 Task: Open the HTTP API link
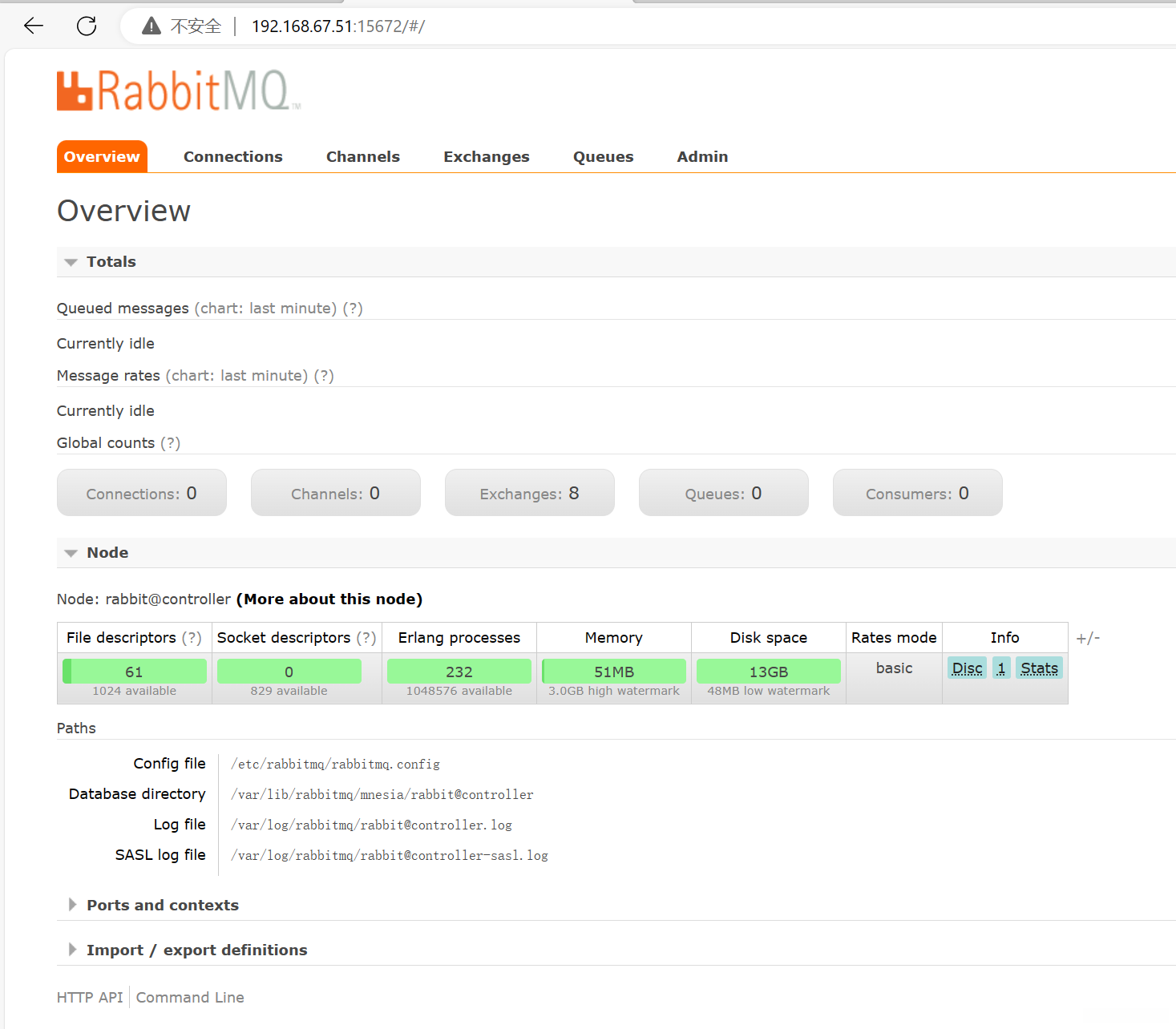tap(90, 998)
